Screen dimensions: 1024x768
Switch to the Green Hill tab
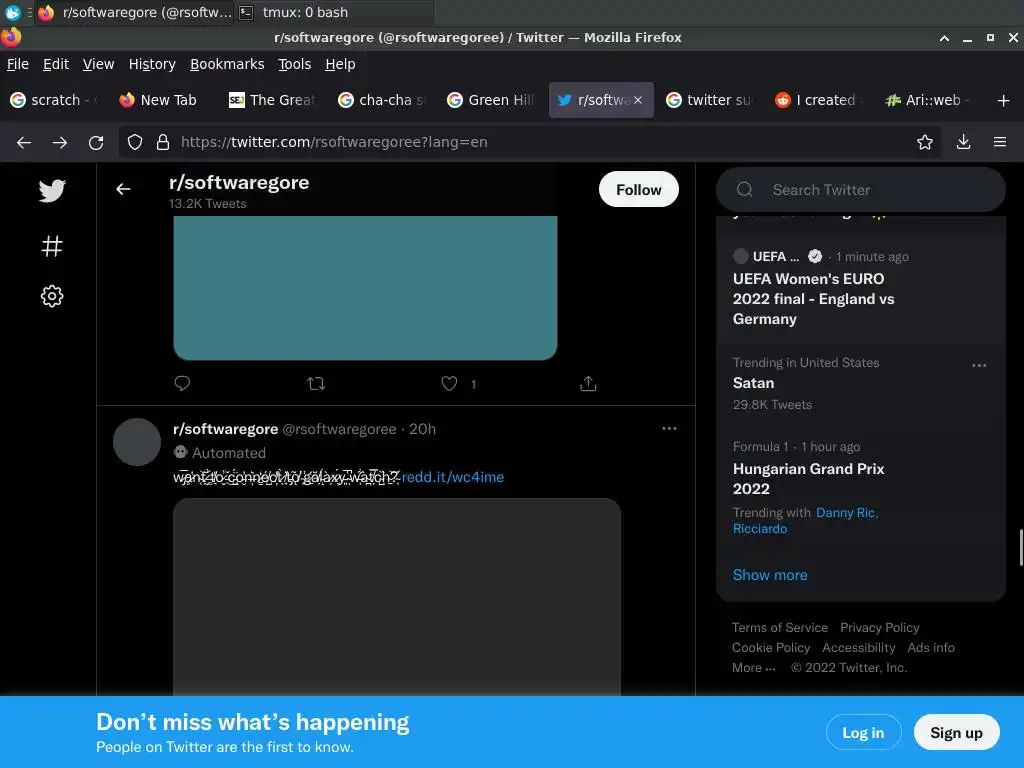click(490, 100)
